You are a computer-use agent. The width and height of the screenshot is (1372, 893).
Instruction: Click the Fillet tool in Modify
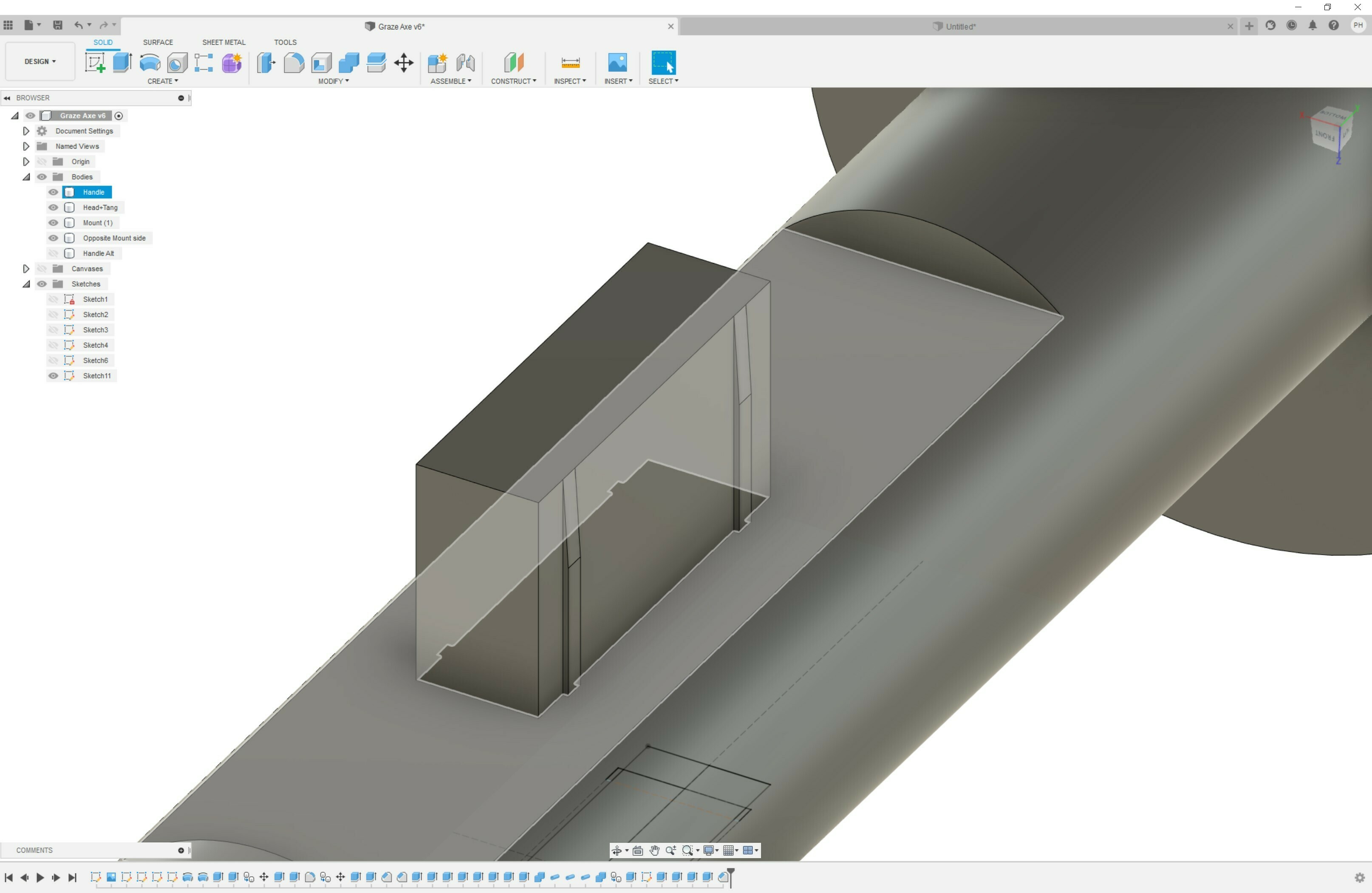294,62
